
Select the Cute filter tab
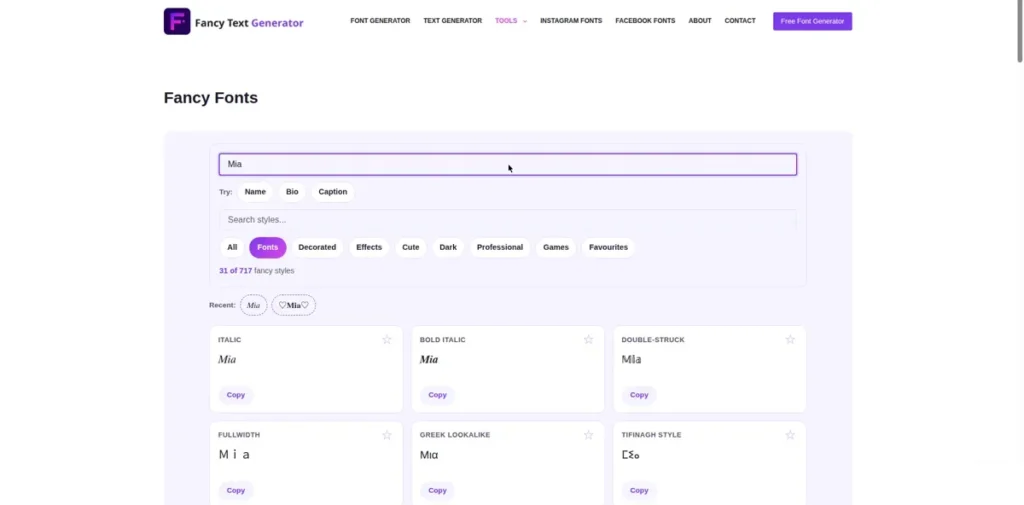coord(411,248)
